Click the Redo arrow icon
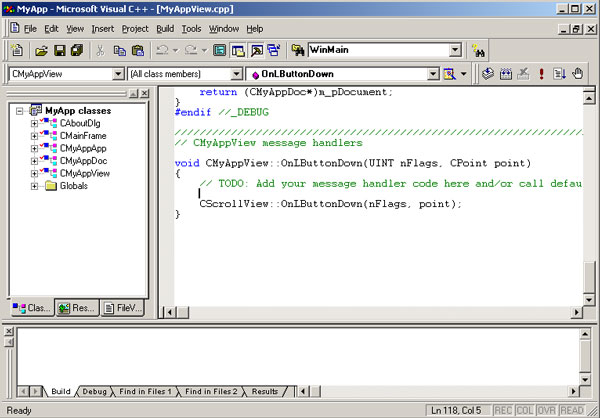The width and height of the screenshot is (600, 418). pyautogui.click(x=191, y=50)
